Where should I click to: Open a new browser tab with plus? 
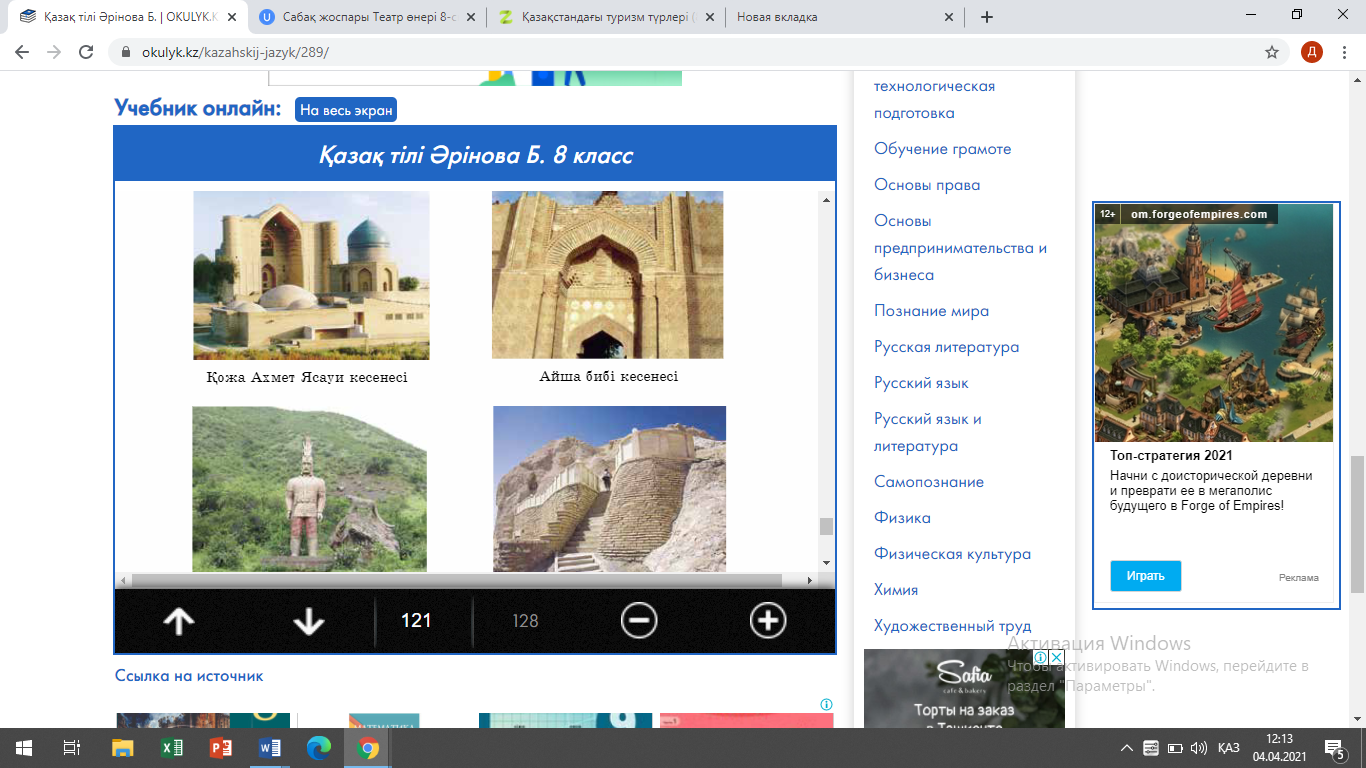[x=987, y=17]
